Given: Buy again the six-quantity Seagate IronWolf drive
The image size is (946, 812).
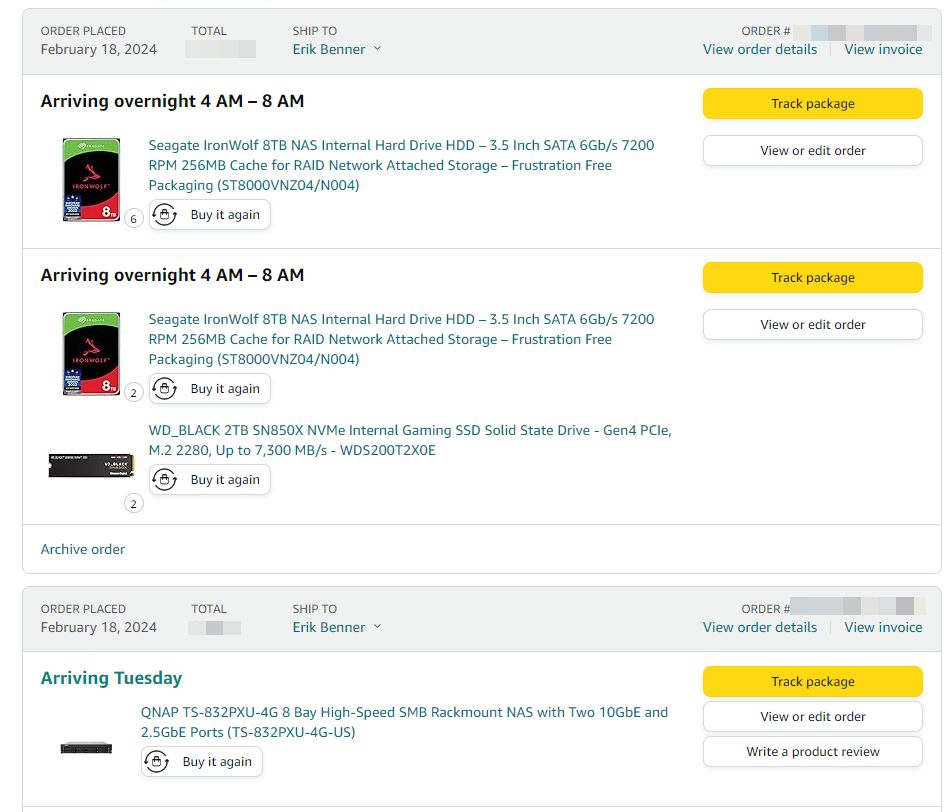Looking at the screenshot, I should click(x=210, y=215).
